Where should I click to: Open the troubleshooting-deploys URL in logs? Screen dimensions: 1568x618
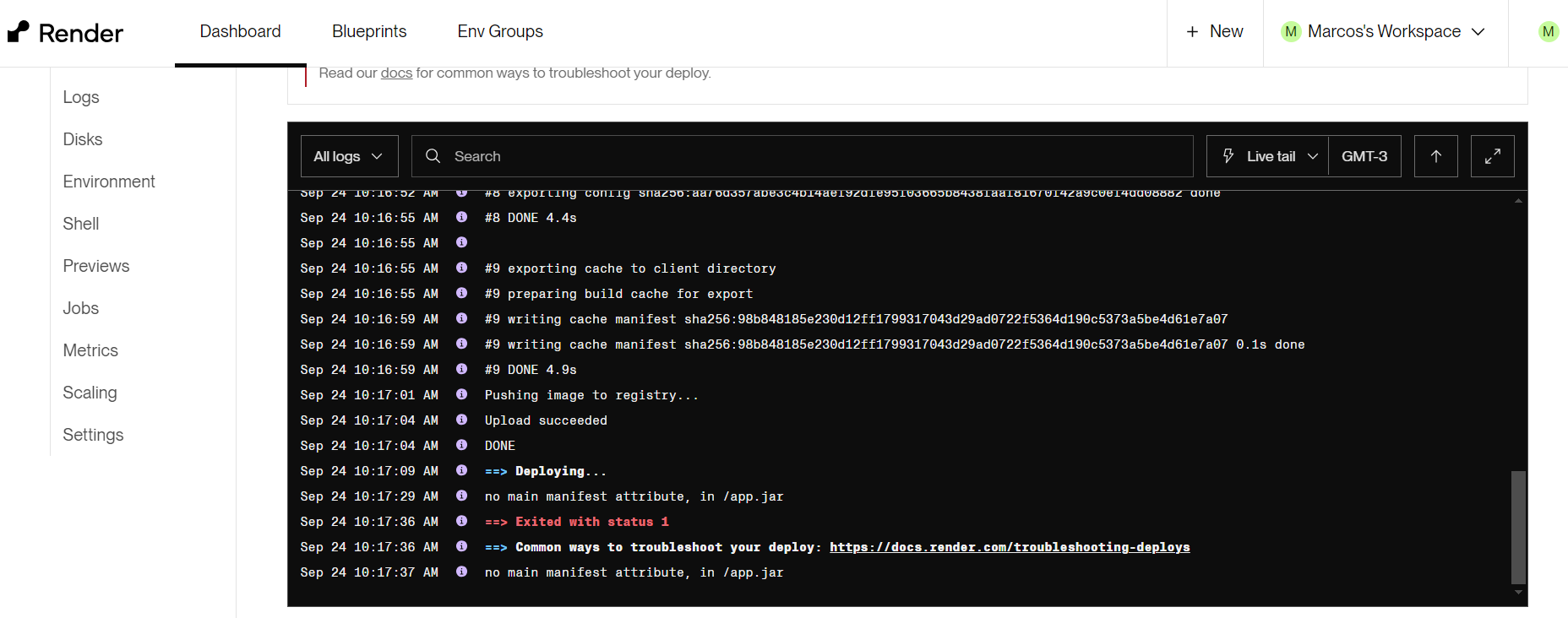[x=1010, y=547]
